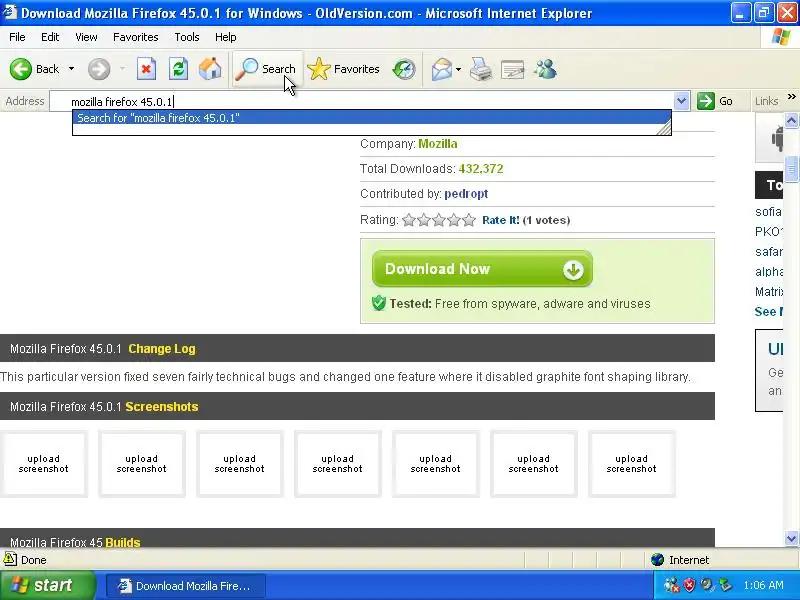This screenshot has height=600, width=800.
Task: Click the Builds section heading
Action: tap(122, 542)
